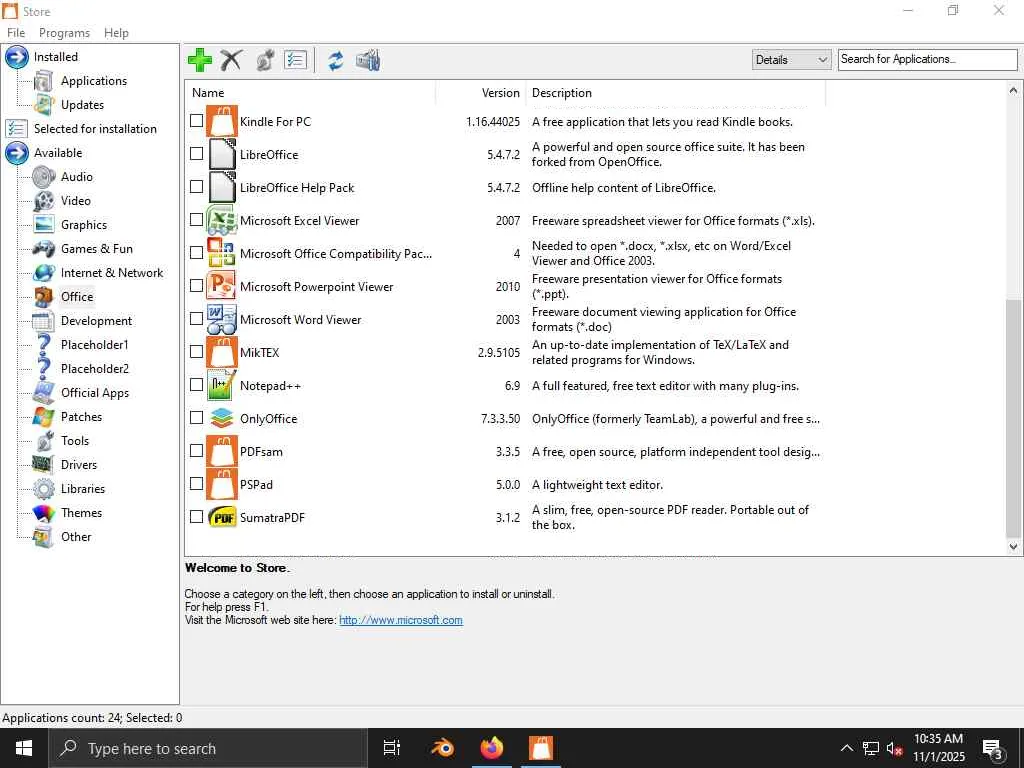This screenshot has width=1024, height=768.
Task: Click the checklist actions toolbar icon
Action: click(x=295, y=60)
